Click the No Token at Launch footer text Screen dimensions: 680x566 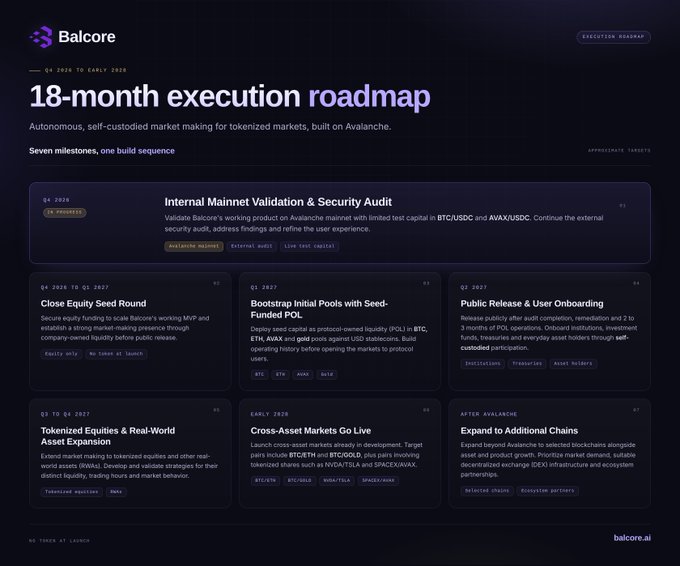tap(59, 541)
